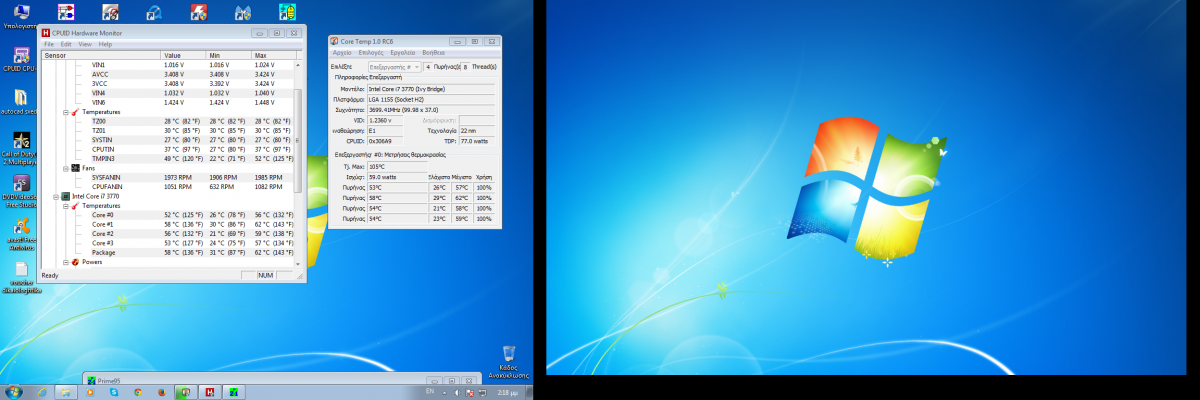Switch to Core Temp taskbar button

(186, 391)
